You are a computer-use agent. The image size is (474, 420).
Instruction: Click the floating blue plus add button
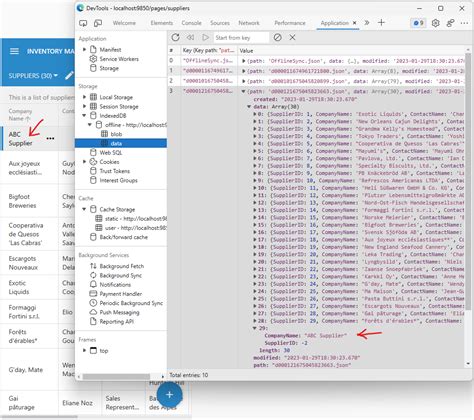[x=169, y=395]
